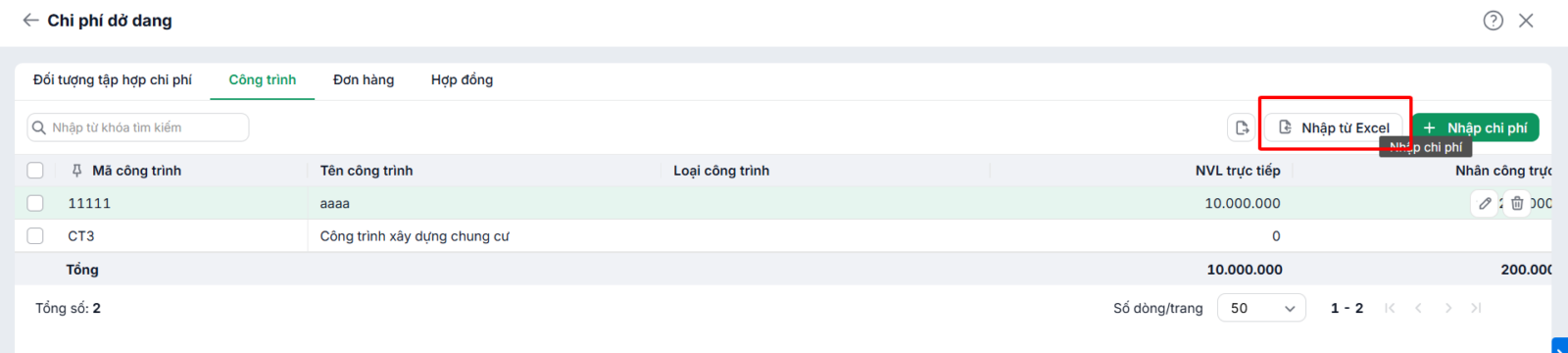Screen dimensions: 1568x353
Task: Open the Hợp đồng tab
Action: 462,79
